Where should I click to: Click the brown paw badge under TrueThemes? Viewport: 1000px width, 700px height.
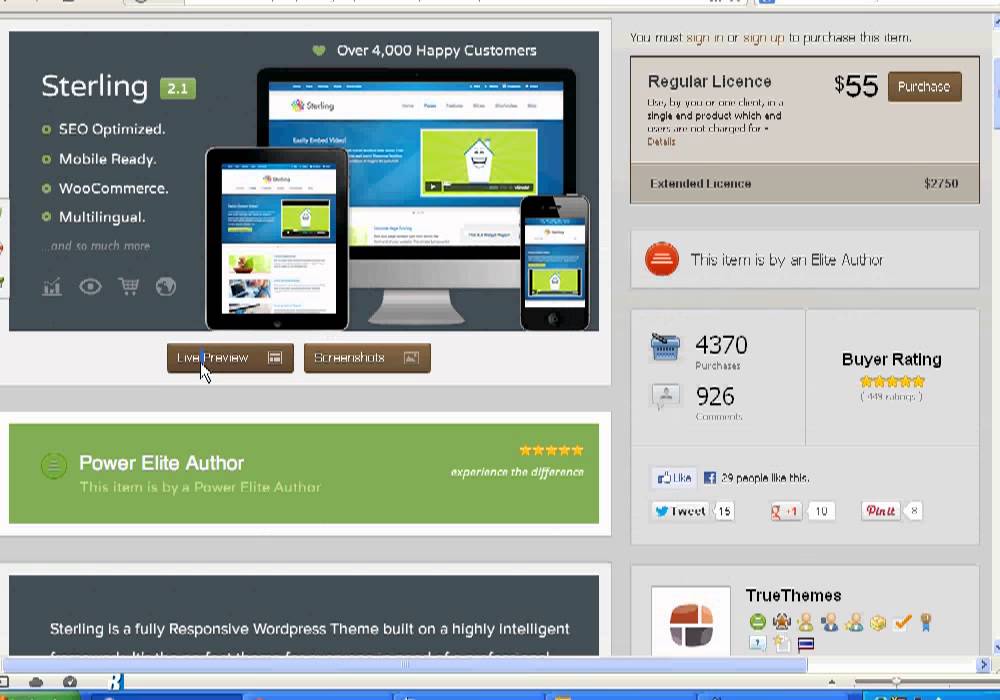pos(781,622)
